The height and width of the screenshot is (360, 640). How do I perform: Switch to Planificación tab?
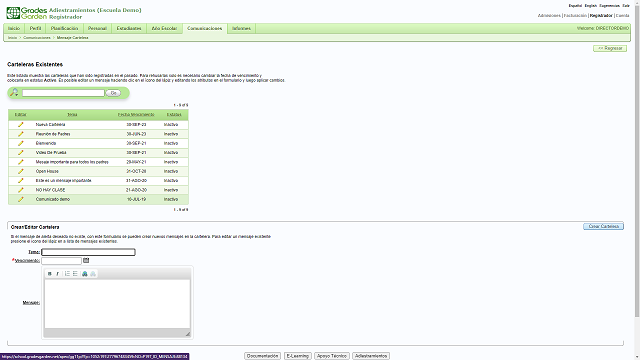click(64, 29)
